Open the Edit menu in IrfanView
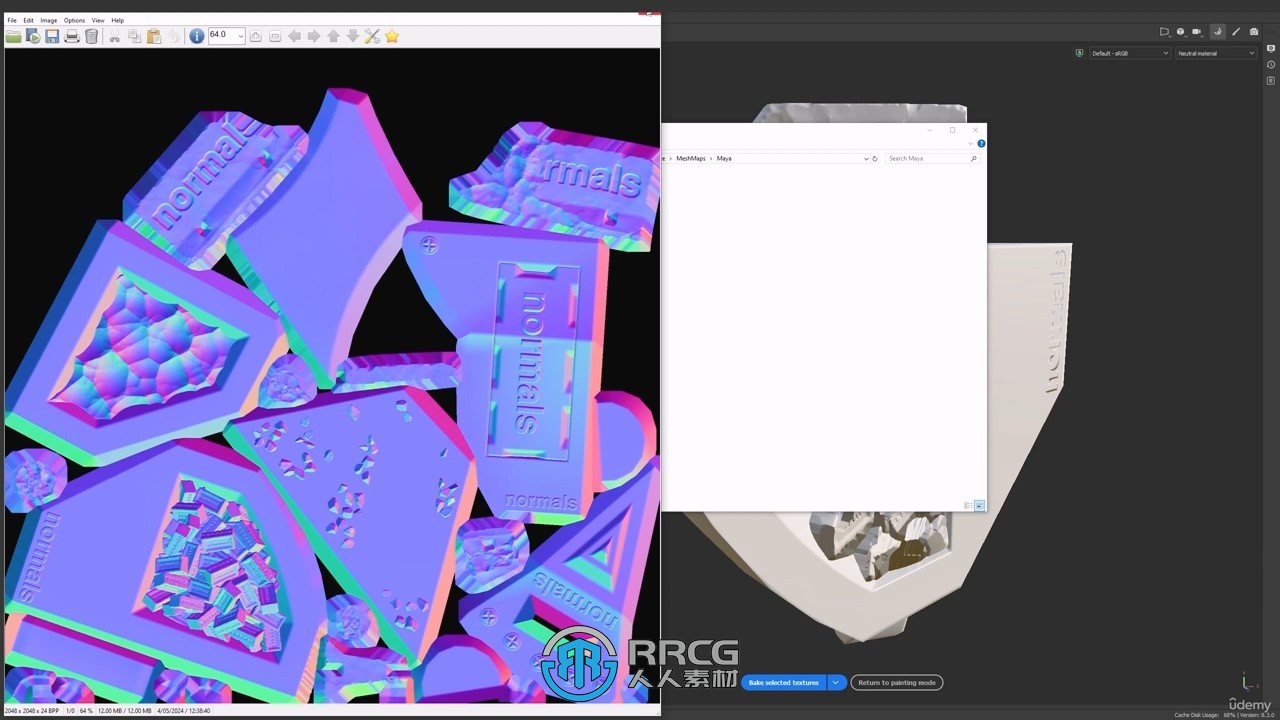 coord(29,20)
